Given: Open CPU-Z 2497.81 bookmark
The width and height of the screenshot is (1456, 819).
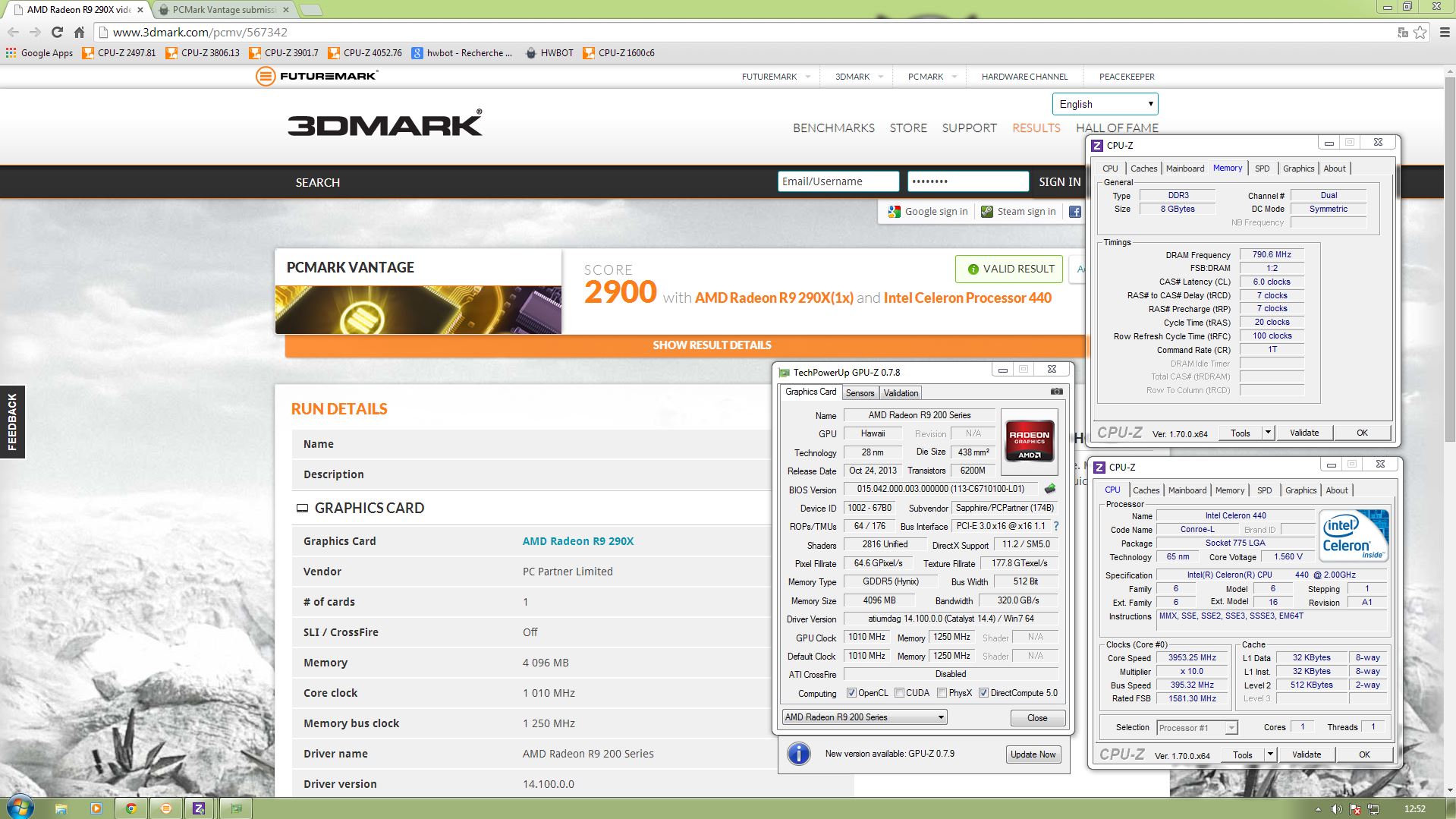Looking at the screenshot, I should (119, 53).
